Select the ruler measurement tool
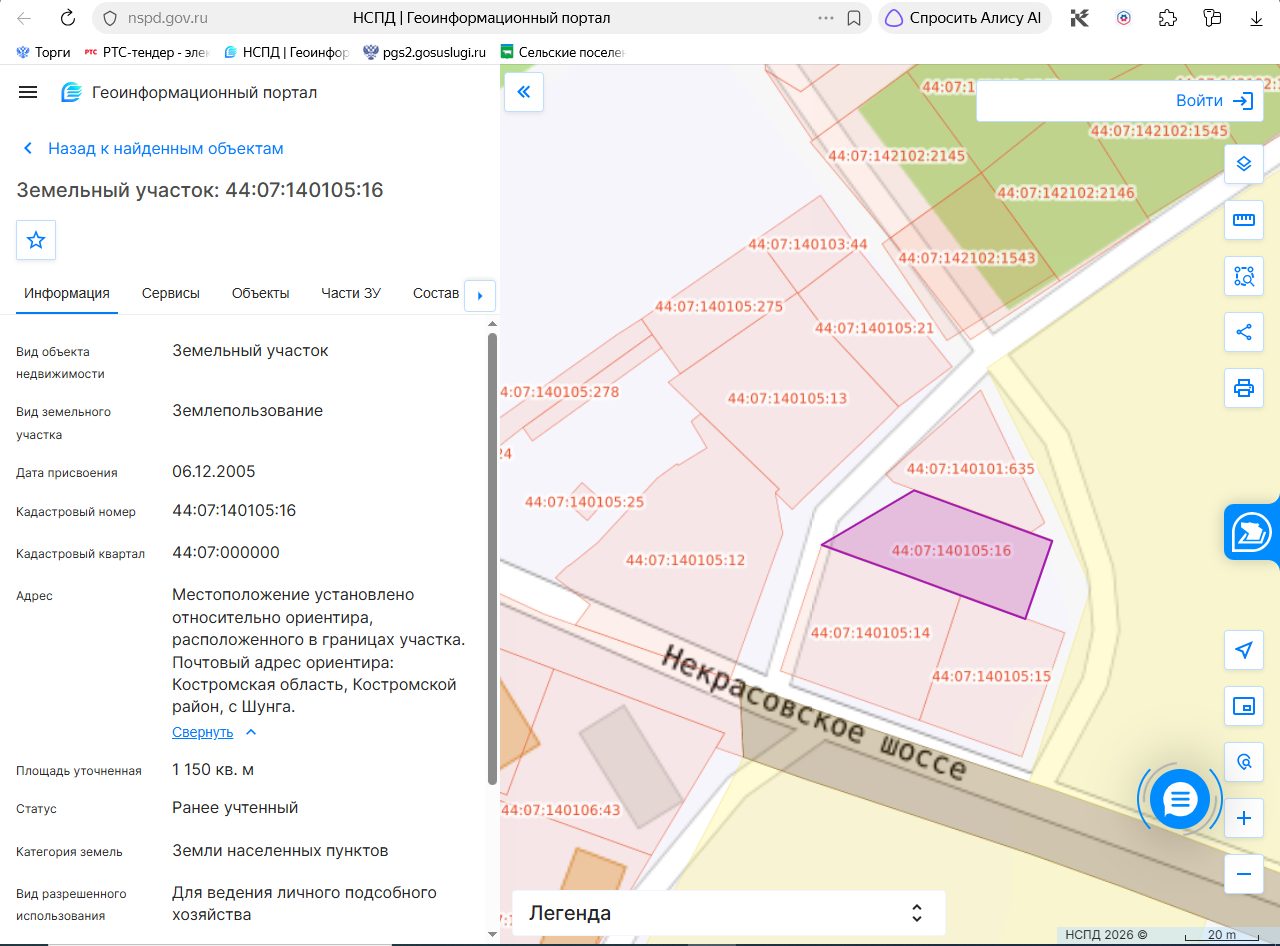Image resolution: width=1280 pixels, height=946 pixels. point(1244,220)
